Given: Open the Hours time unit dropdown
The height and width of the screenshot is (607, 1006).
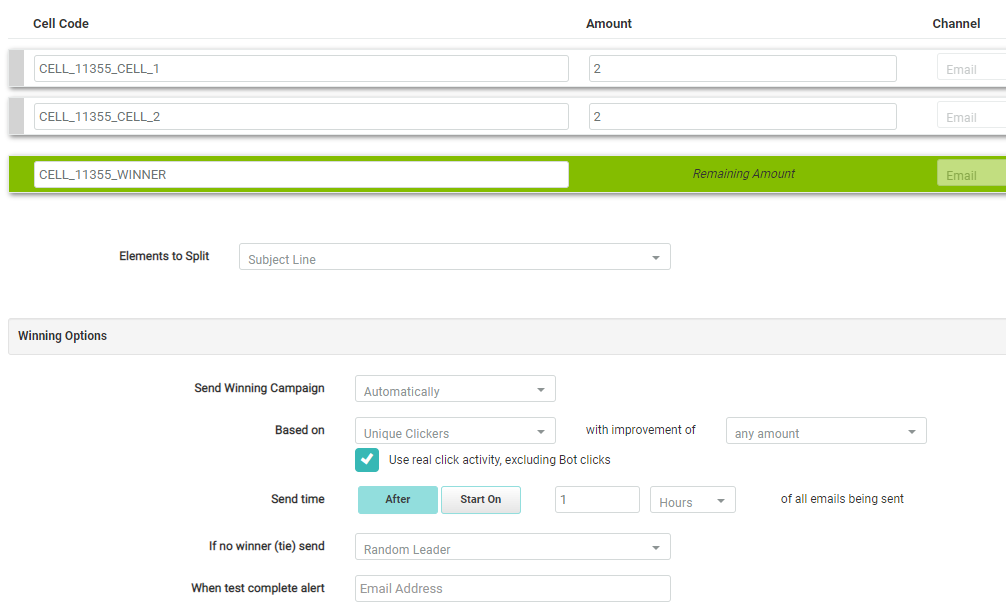Looking at the screenshot, I should point(692,501).
